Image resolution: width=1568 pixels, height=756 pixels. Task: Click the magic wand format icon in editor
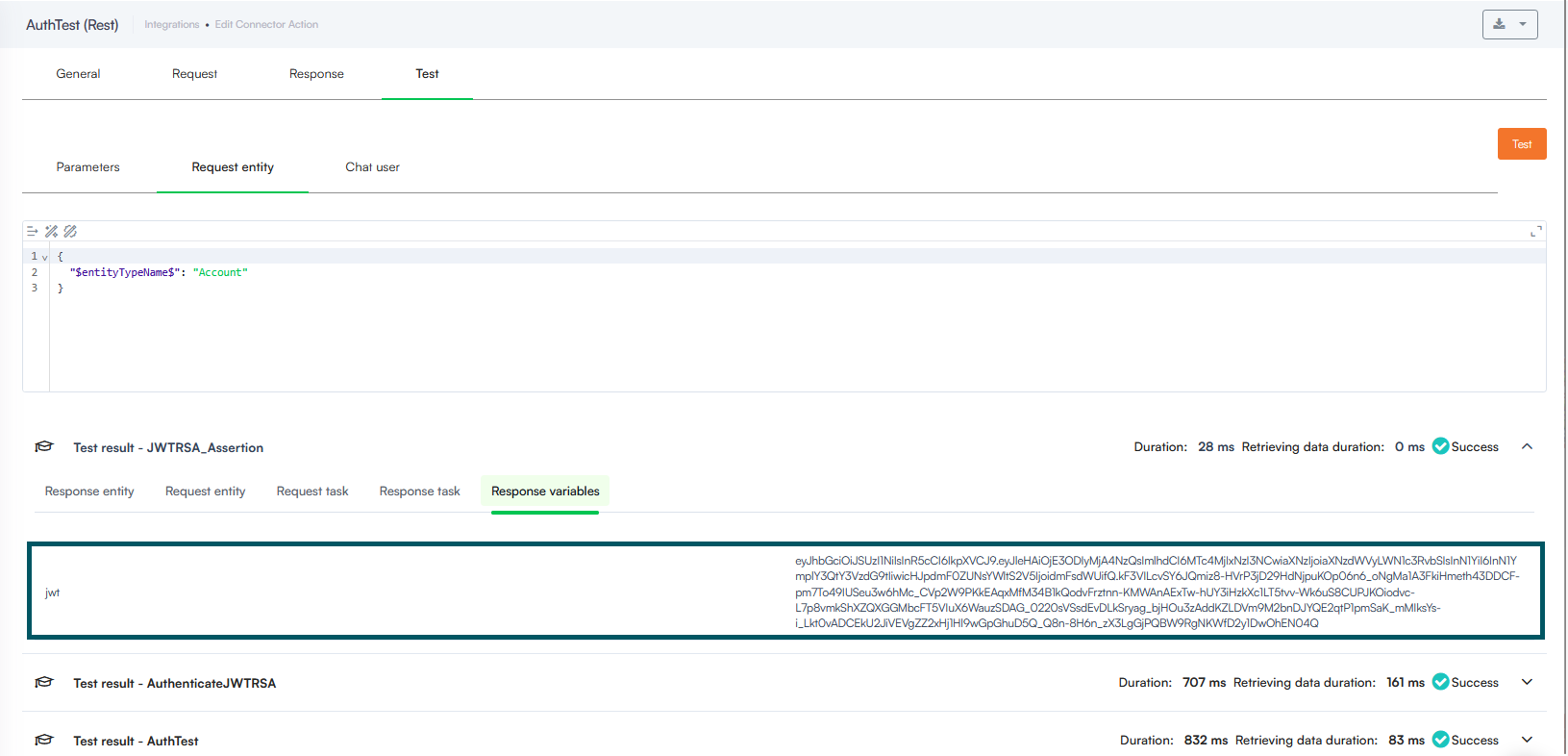click(x=52, y=231)
